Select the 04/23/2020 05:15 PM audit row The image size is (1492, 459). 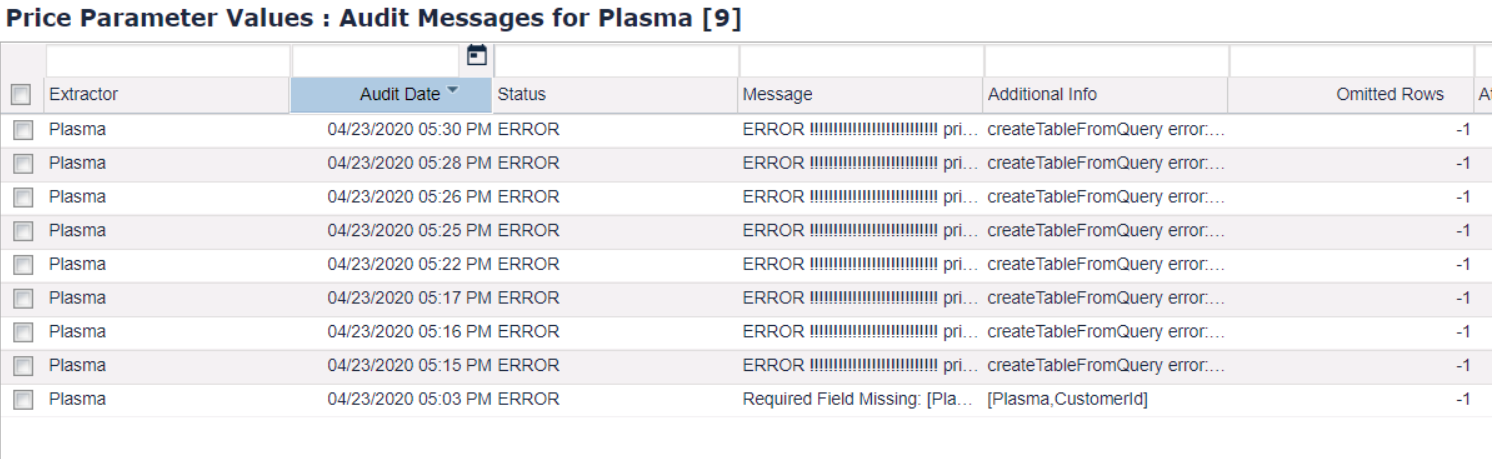pos(410,366)
